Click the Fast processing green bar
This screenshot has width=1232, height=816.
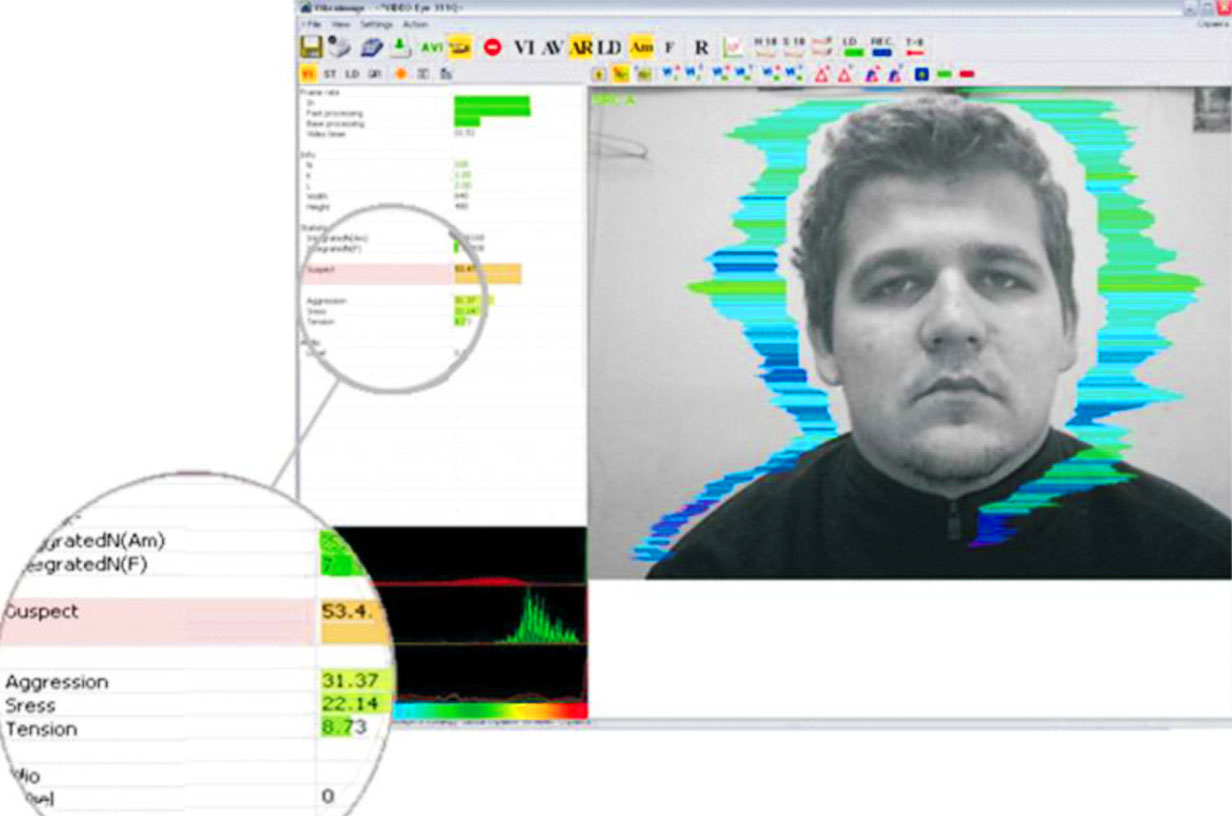pos(492,112)
